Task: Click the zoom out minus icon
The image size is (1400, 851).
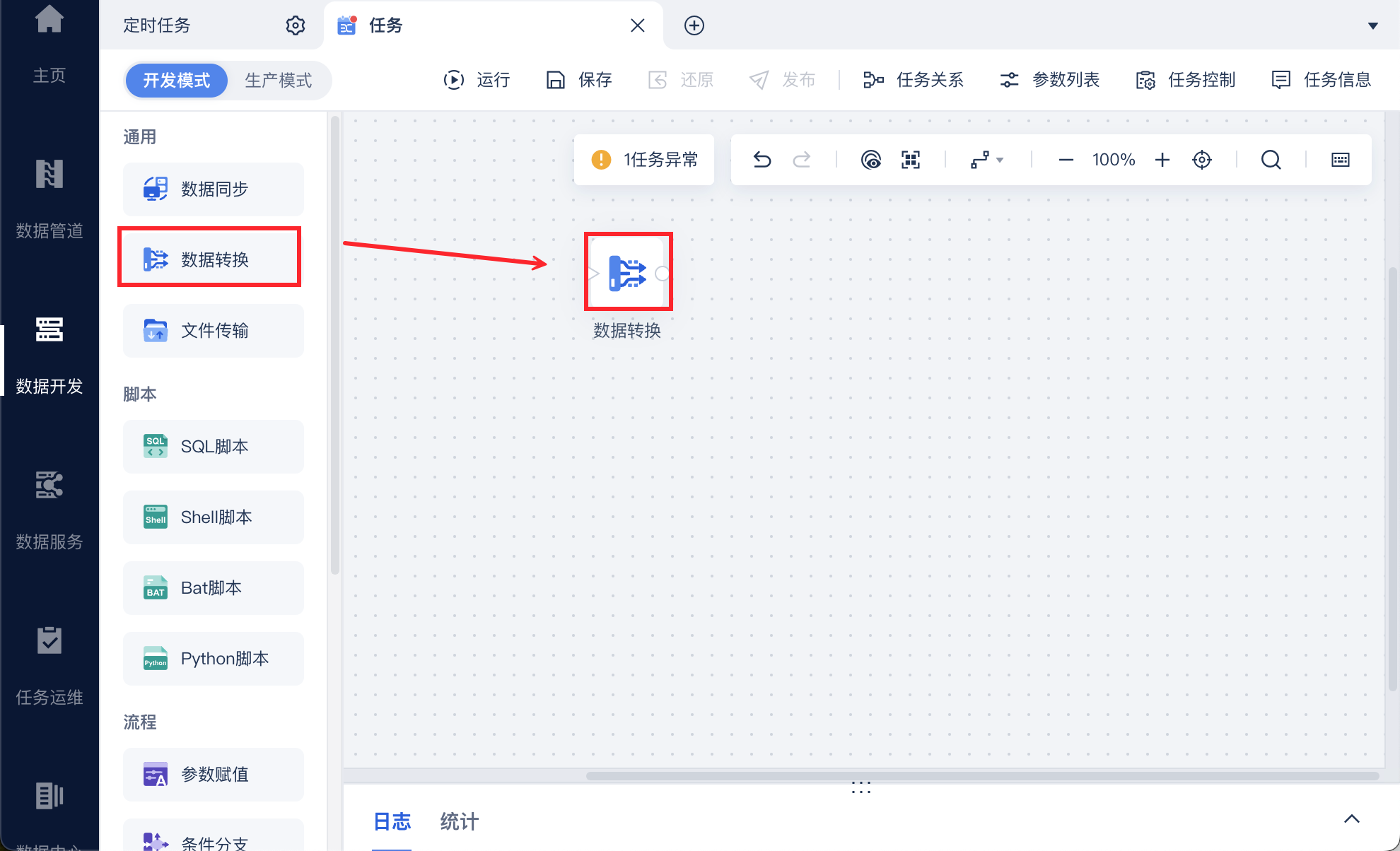Action: click(x=1066, y=160)
